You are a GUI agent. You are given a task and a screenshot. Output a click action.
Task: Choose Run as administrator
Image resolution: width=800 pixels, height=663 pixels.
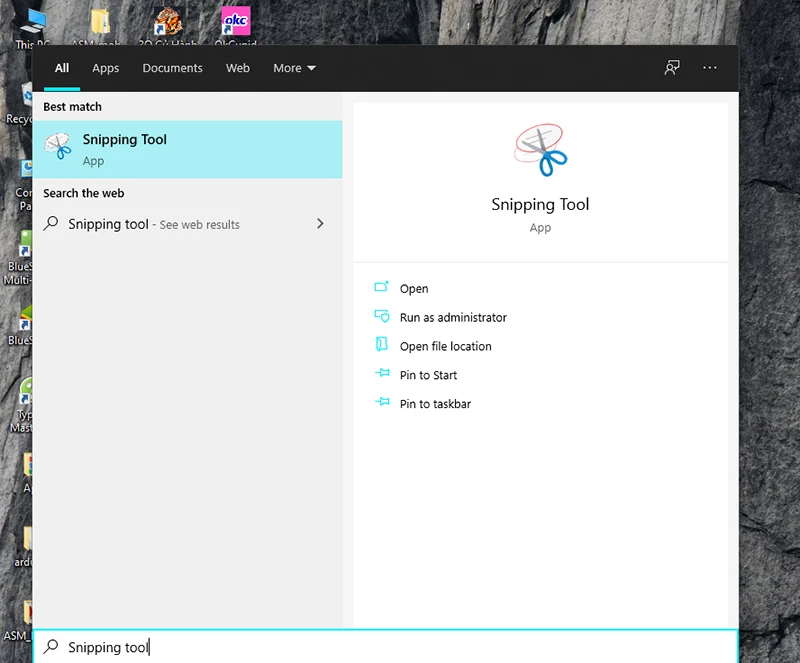[453, 318]
